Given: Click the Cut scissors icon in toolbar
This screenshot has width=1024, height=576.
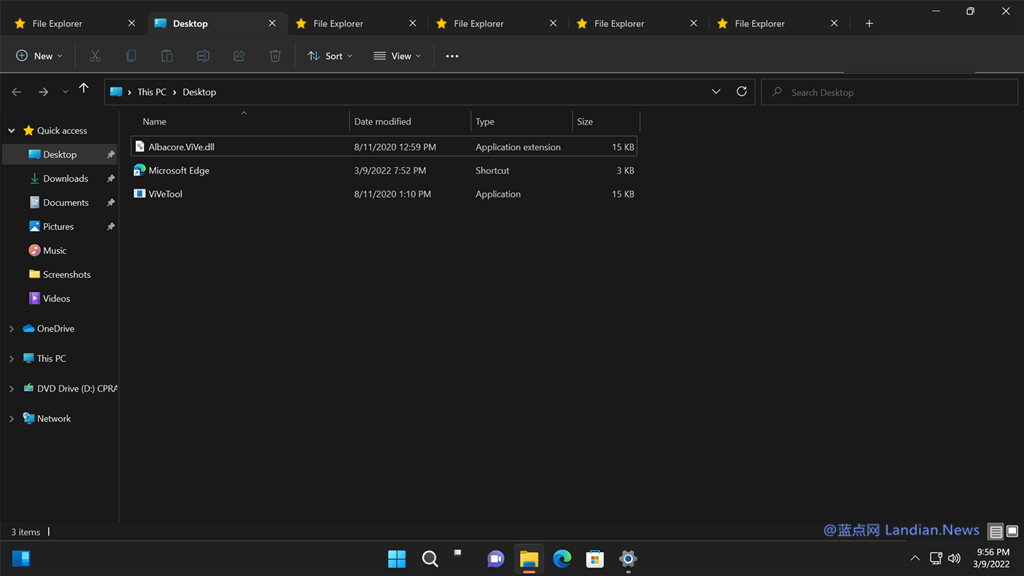Looking at the screenshot, I should click(95, 56).
